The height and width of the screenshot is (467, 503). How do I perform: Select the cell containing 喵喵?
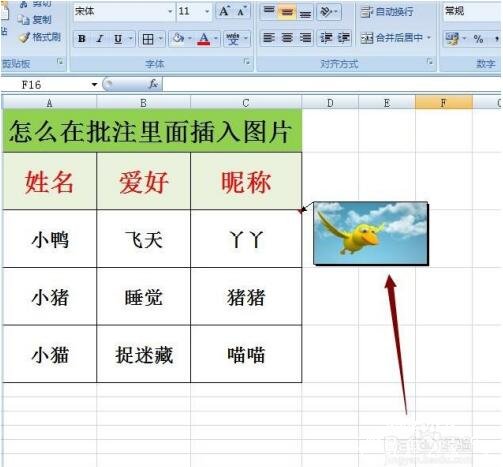tap(246, 354)
